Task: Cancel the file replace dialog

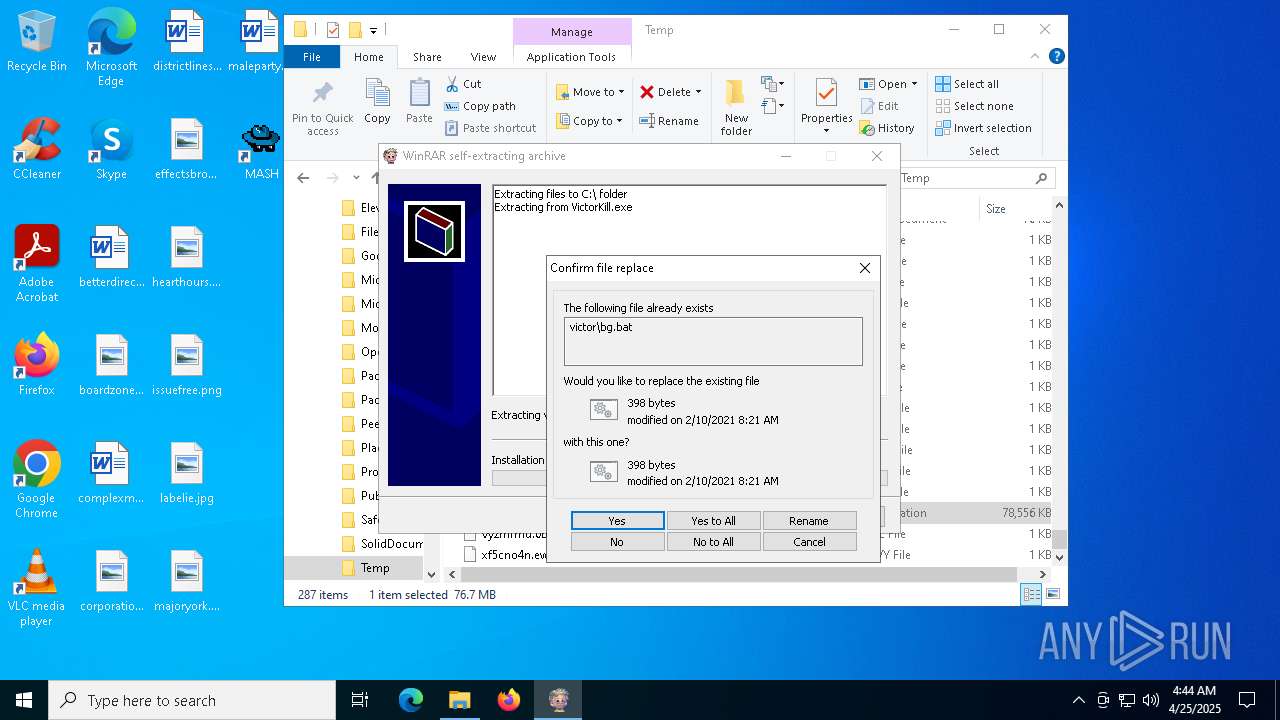Action: pyautogui.click(x=809, y=542)
